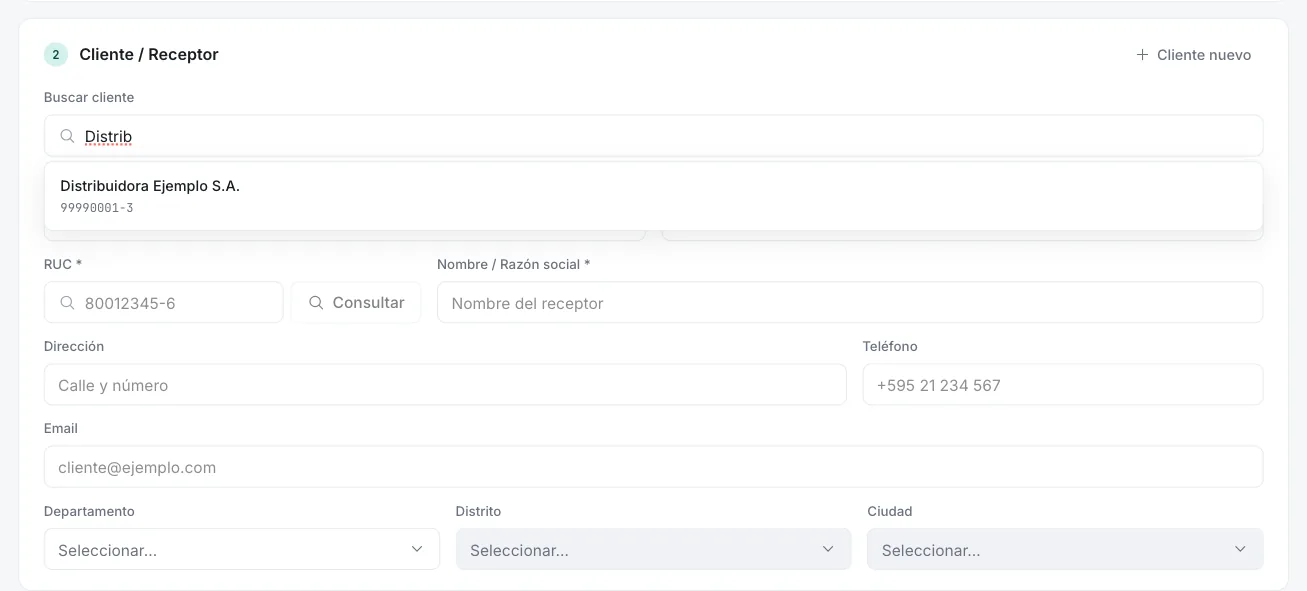
Task: Open the Ciudad dropdown
Action: click(1065, 549)
